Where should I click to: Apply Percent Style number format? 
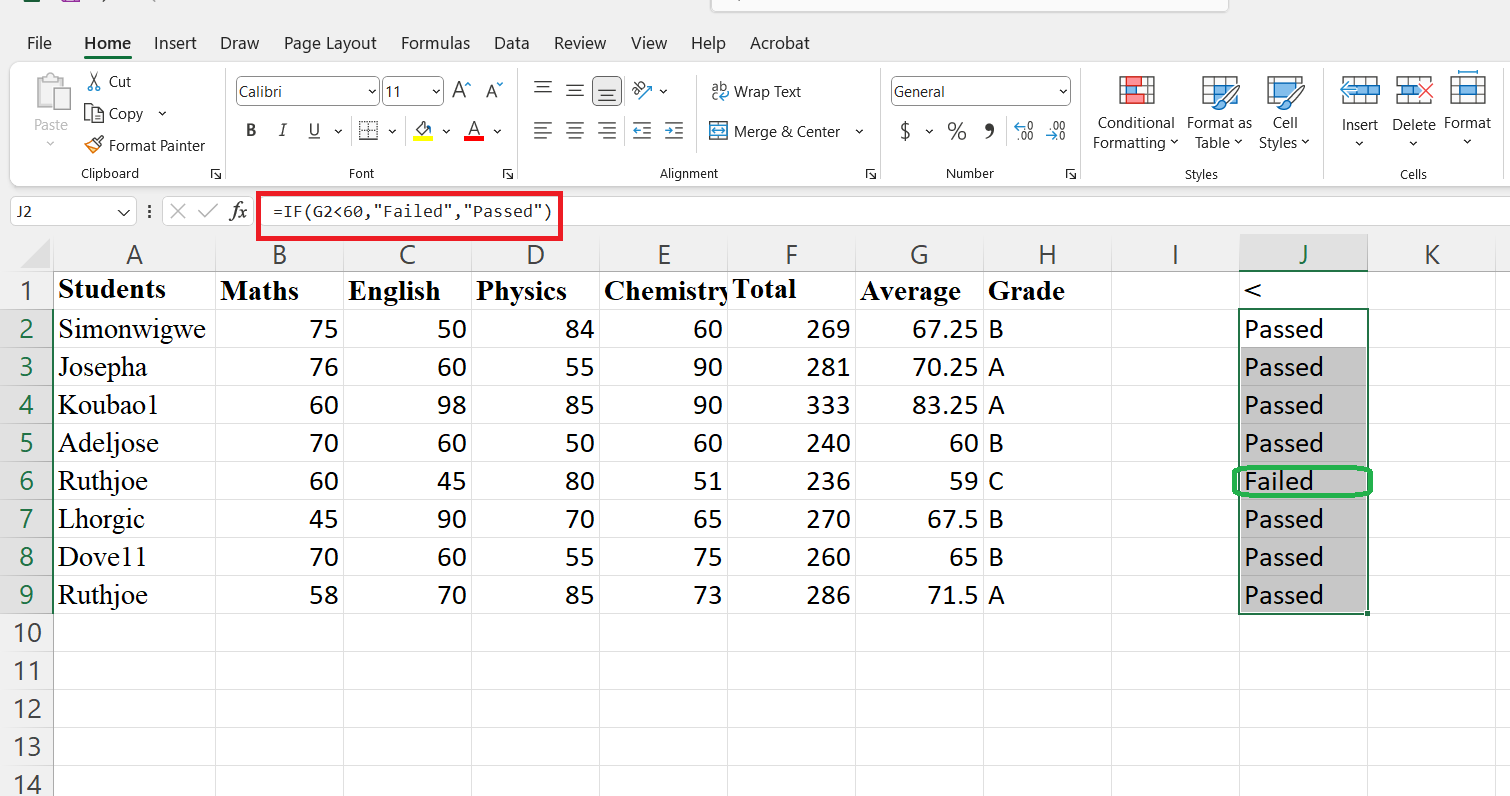(x=957, y=131)
